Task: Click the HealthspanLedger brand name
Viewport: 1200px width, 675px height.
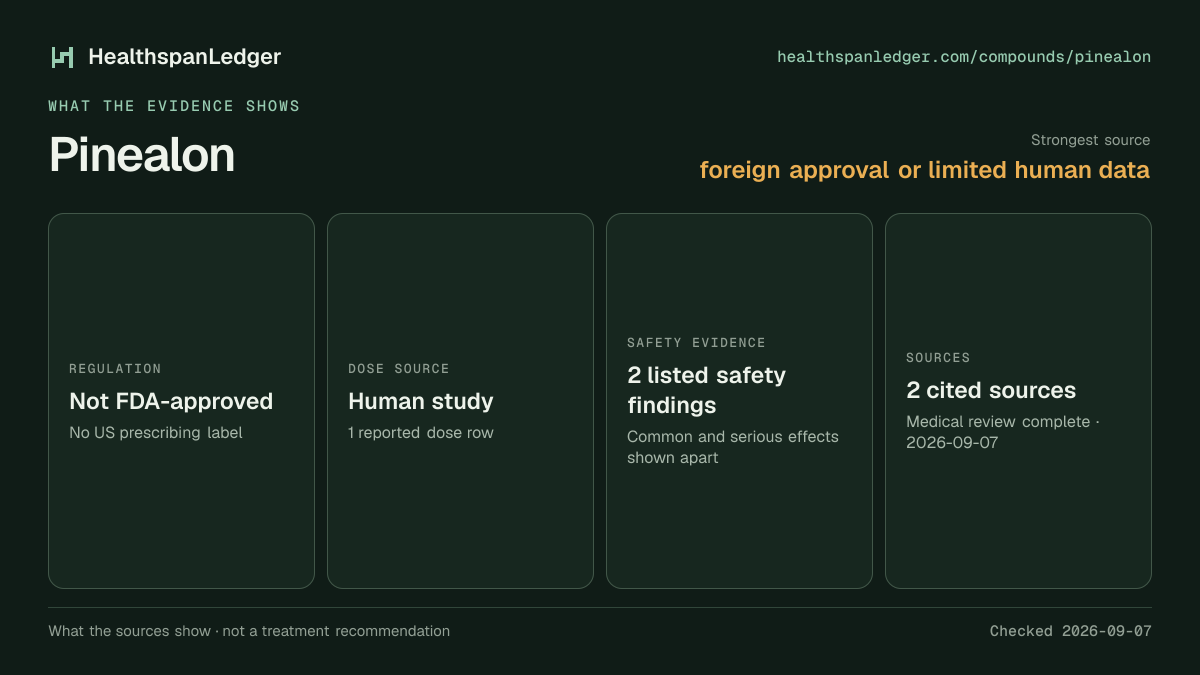Action: coord(185,57)
